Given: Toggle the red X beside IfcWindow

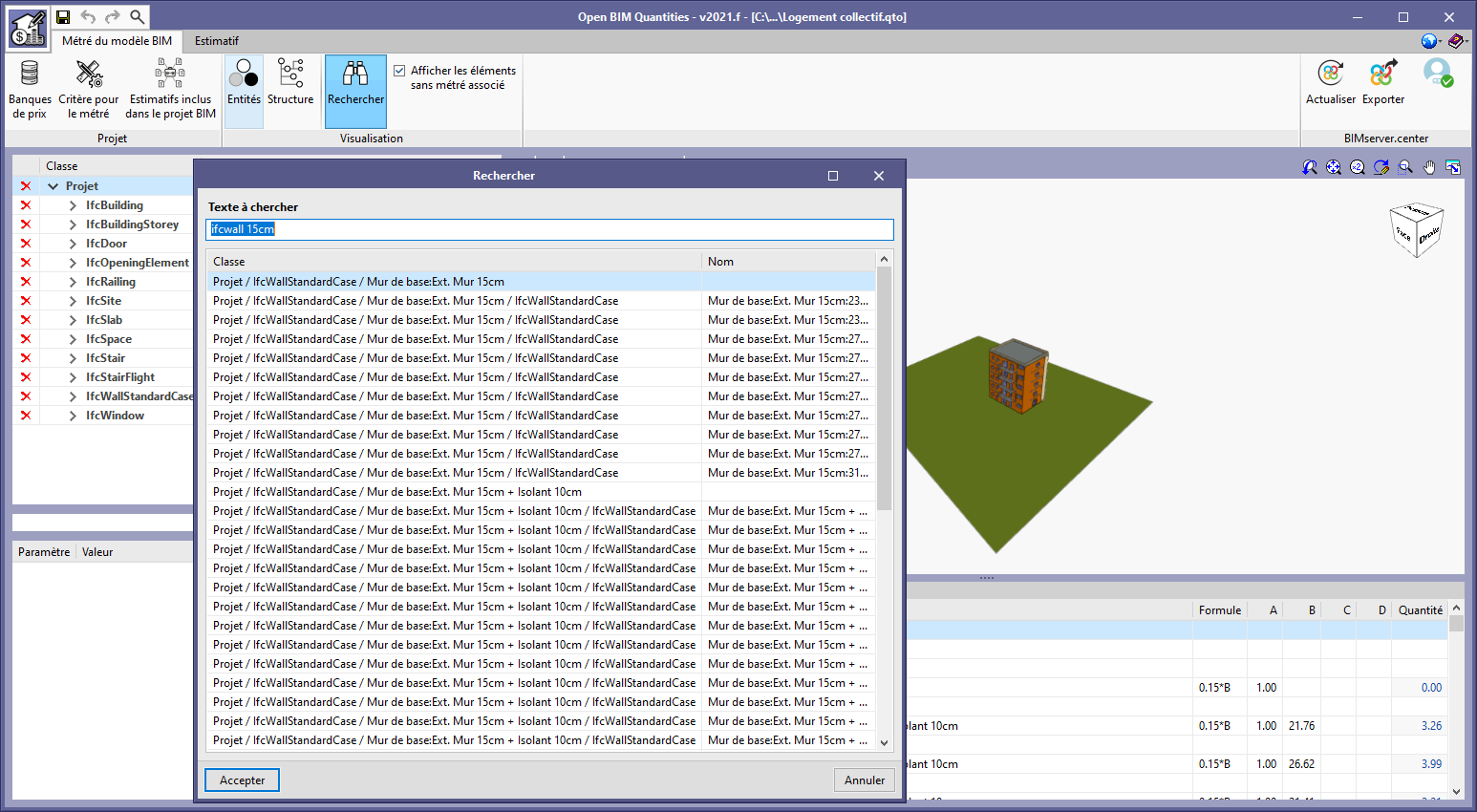Looking at the screenshot, I should [x=26, y=416].
